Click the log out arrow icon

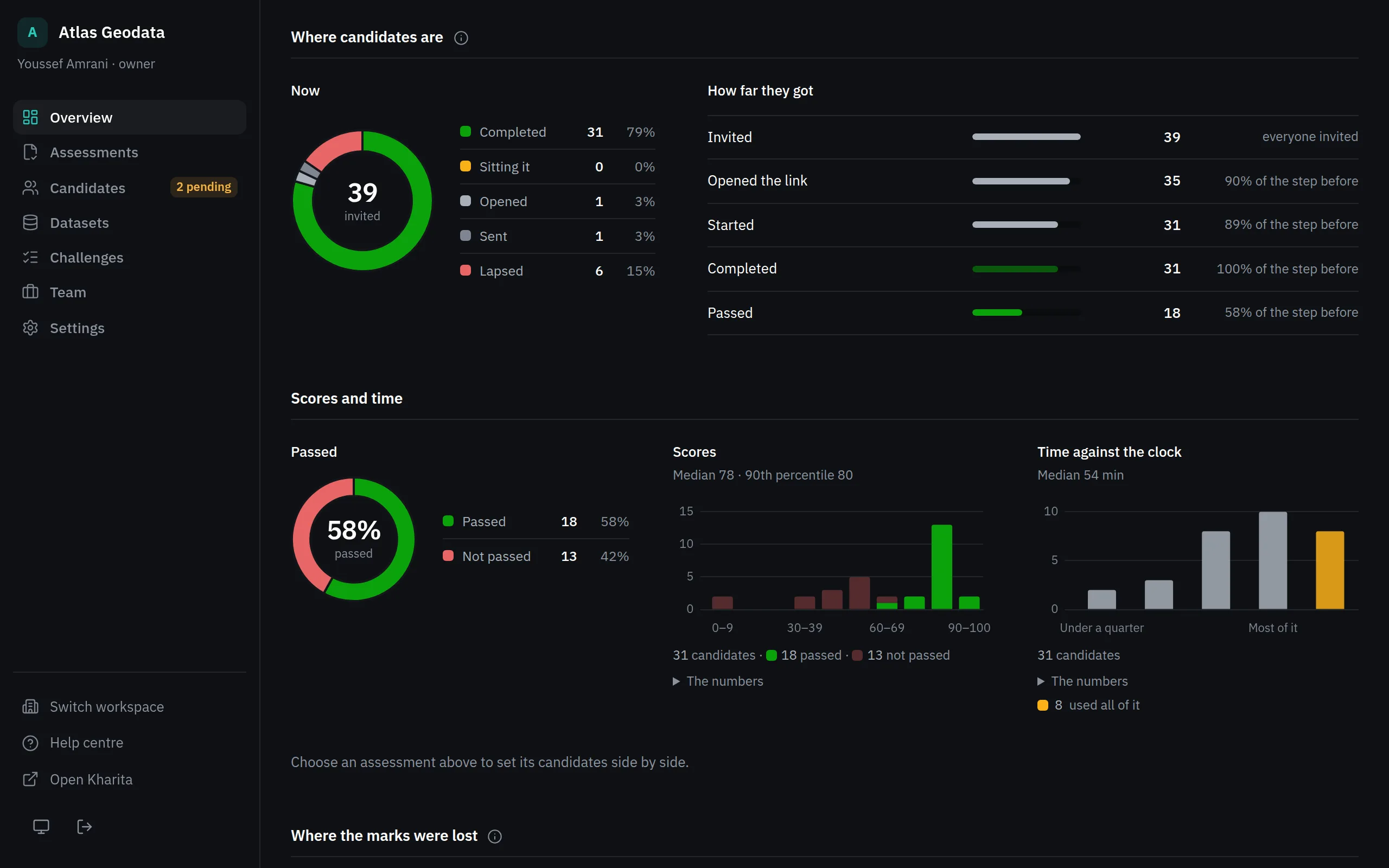pos(85,827)
